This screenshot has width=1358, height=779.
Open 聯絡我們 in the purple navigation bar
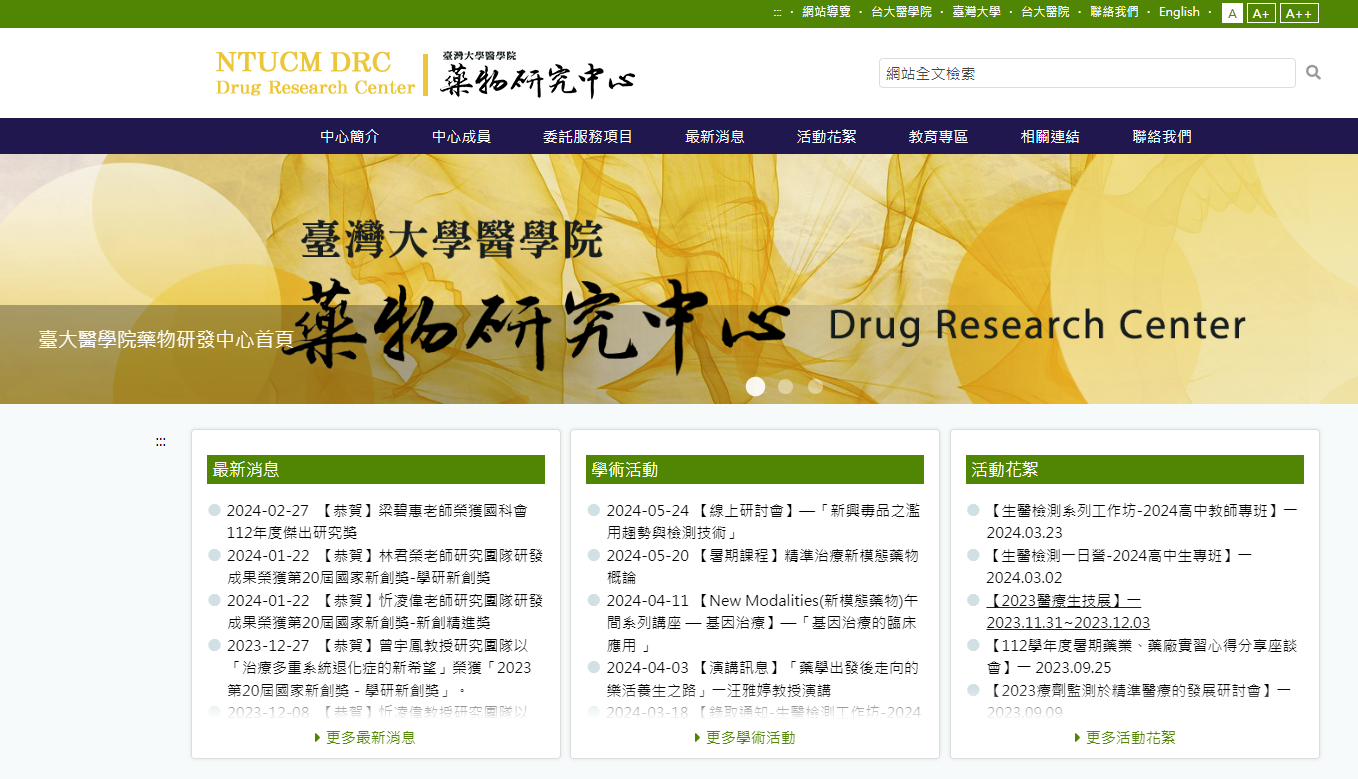pyautogui.click(x=1162, y=137)
